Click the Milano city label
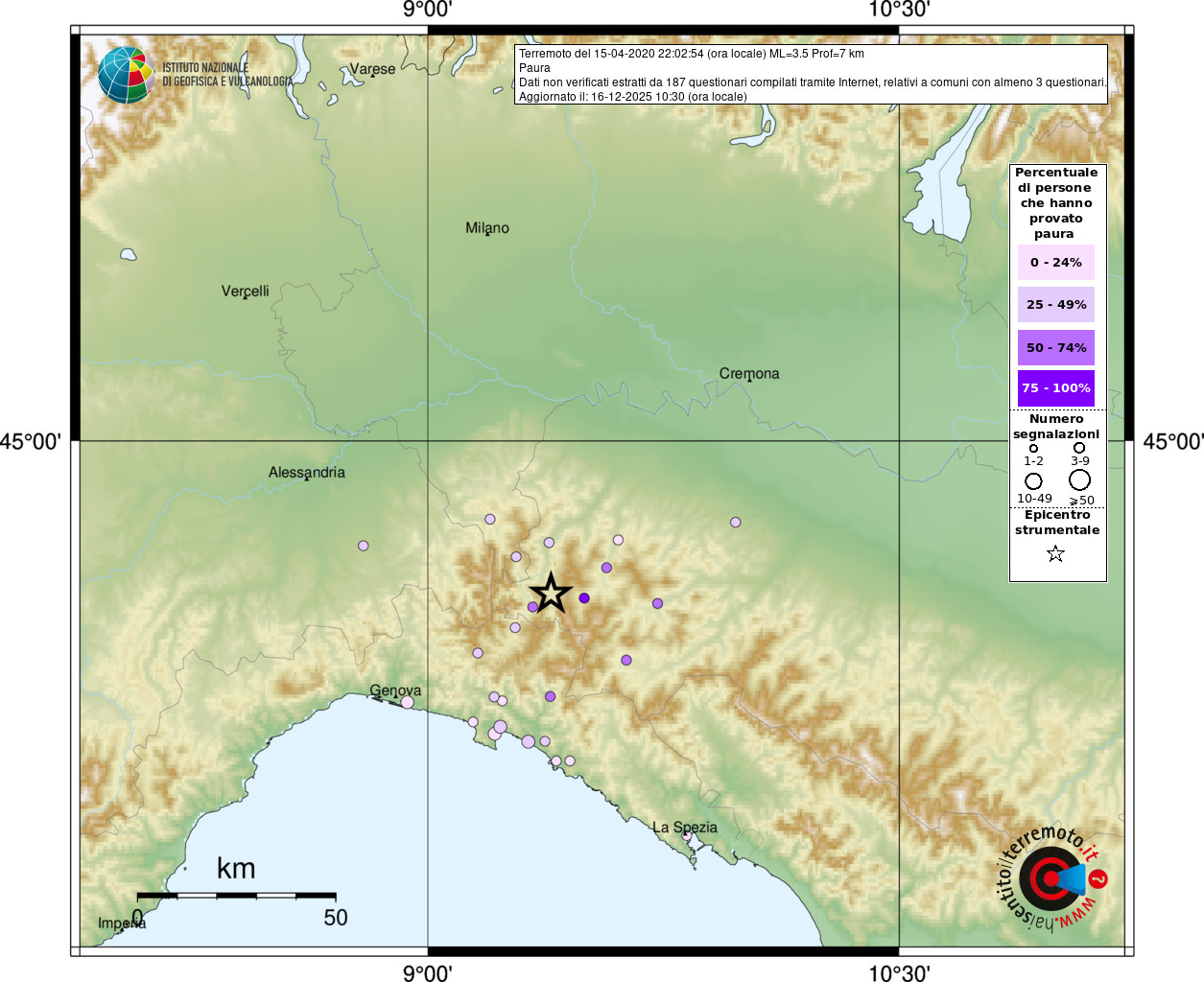 [x=487, y=228]
